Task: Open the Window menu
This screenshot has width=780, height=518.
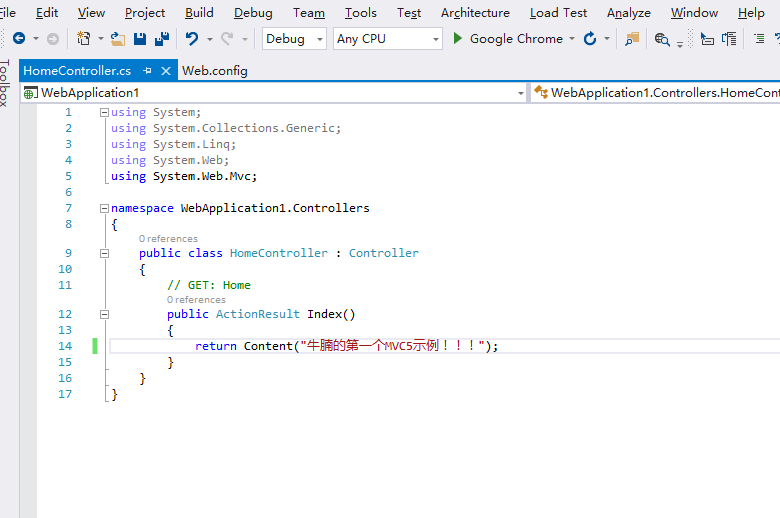Action: click(x=694, y=12)
